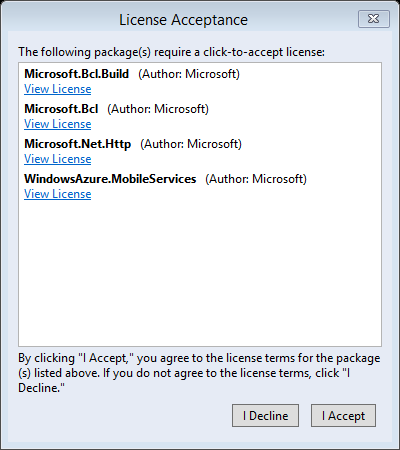400x450 pixels.
Task: Click author label beside WindowsAzure.MobileServices
Action: click(256, 179)
